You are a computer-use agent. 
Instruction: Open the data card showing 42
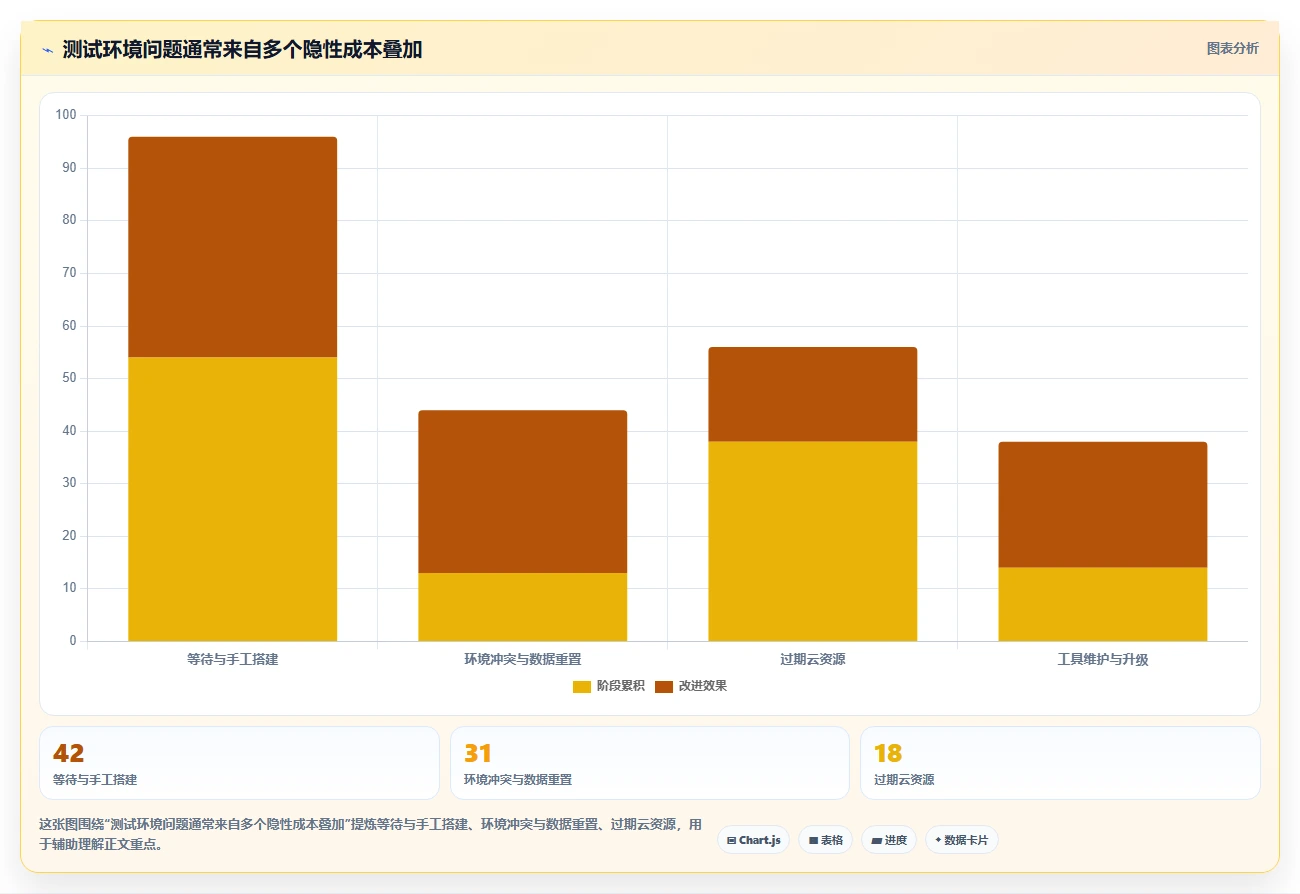[239, 763]
